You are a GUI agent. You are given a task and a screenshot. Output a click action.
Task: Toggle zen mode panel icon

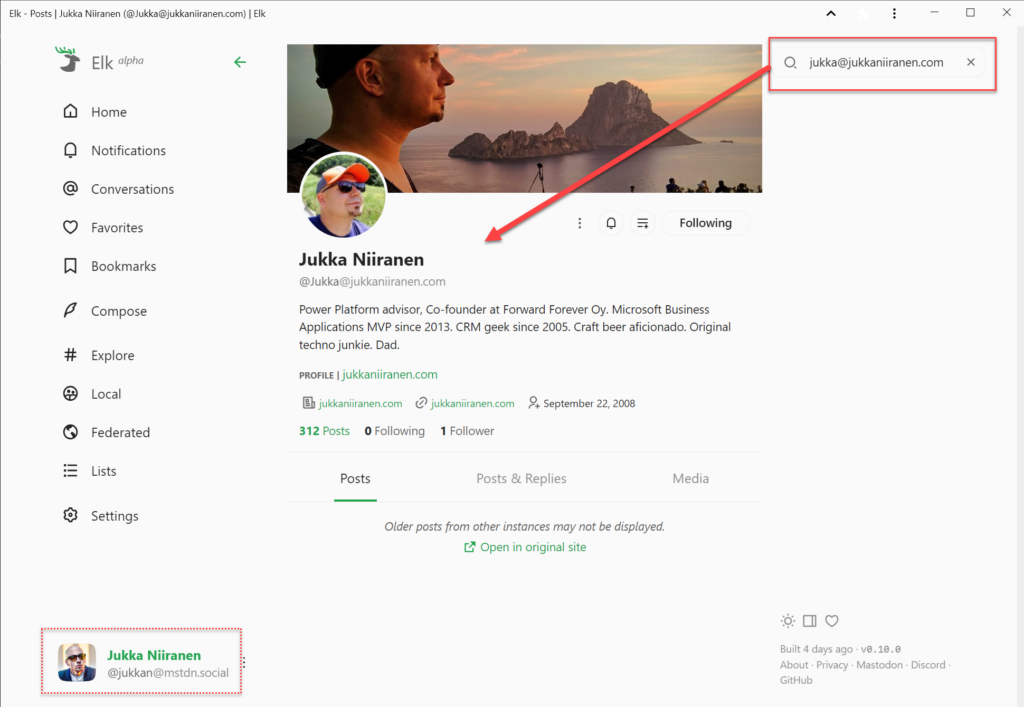coord(810,621)
